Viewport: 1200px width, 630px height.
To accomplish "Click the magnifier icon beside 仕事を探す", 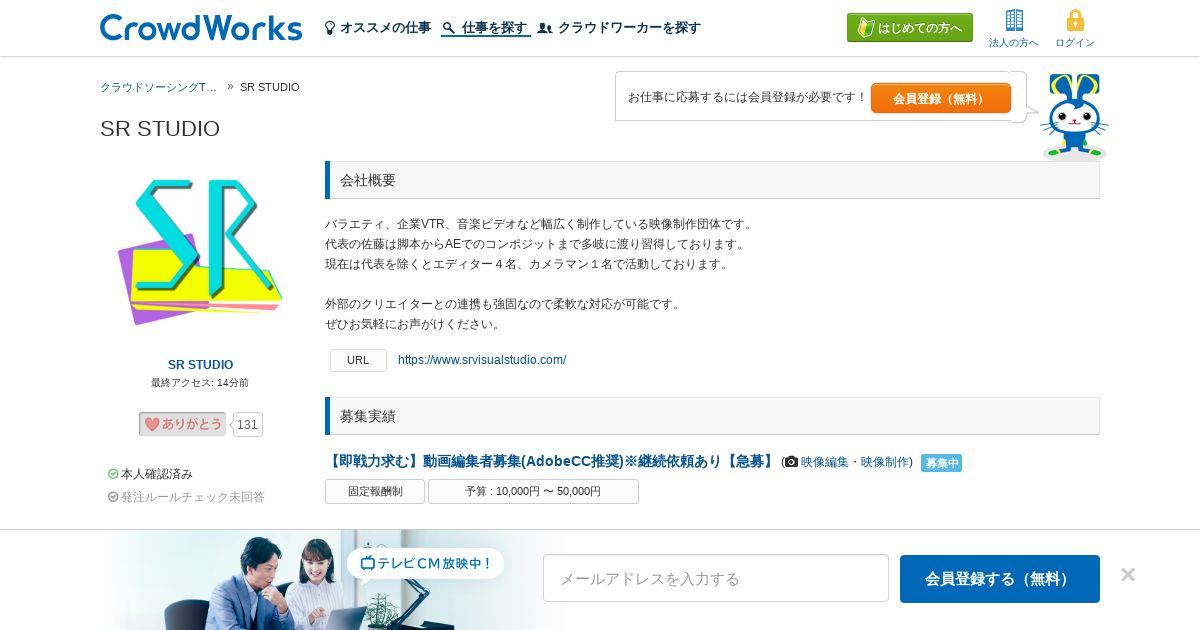I will pyautogui.click(x=448, y=28).
